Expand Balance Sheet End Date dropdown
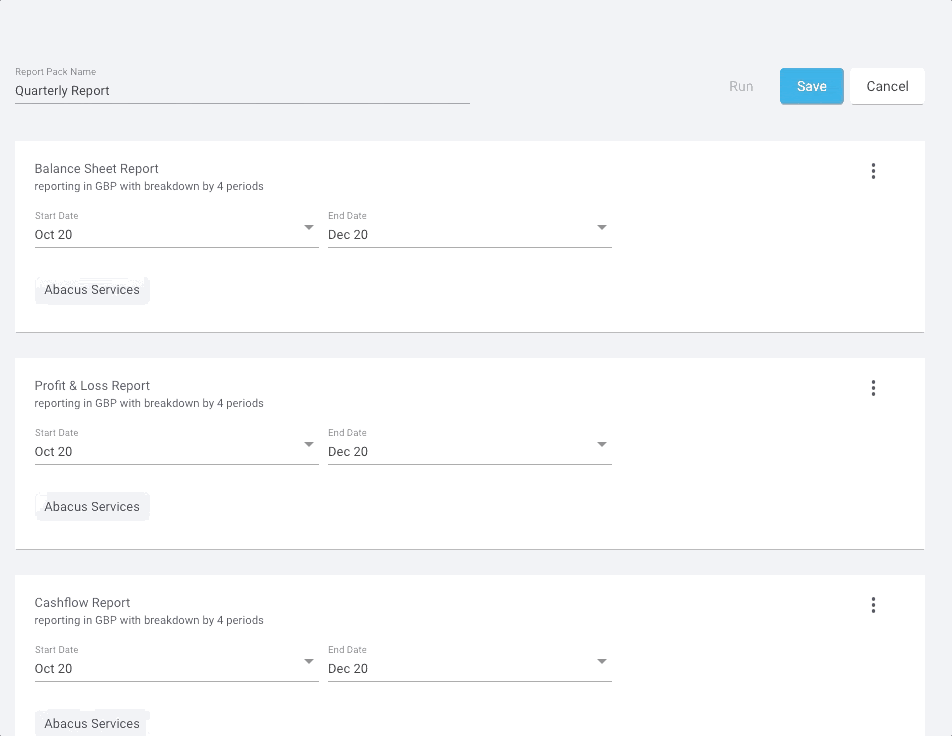The width and height of the screenshot is (952, 736). coord(469,233)
